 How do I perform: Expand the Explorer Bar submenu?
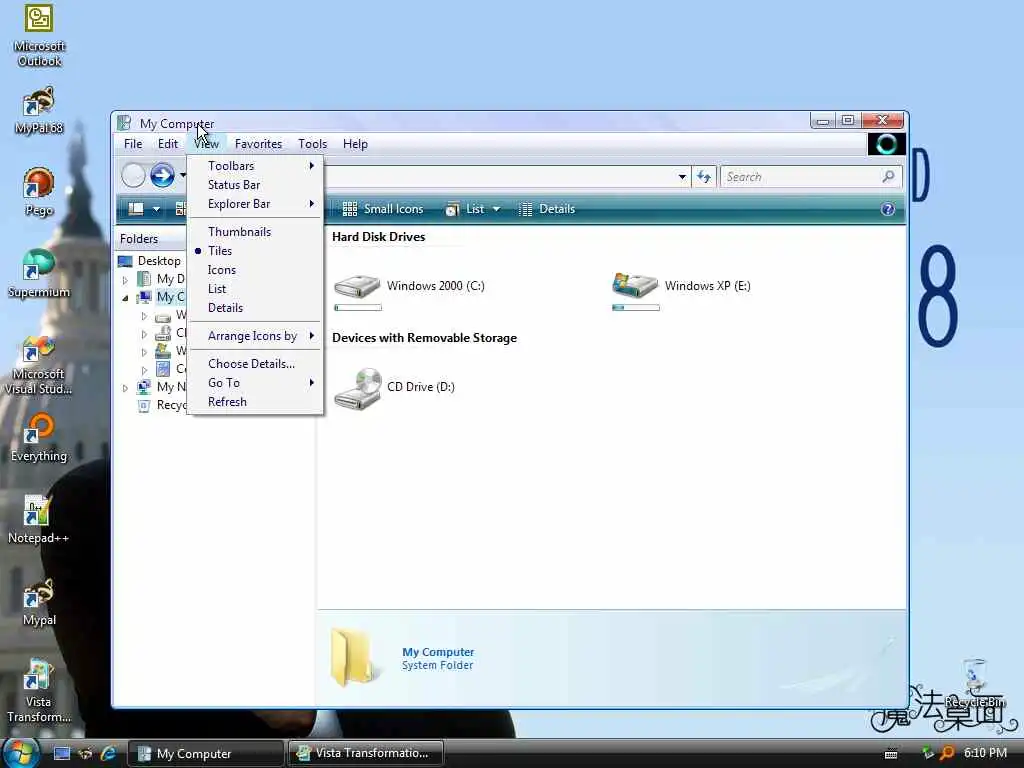click(255, 204)
